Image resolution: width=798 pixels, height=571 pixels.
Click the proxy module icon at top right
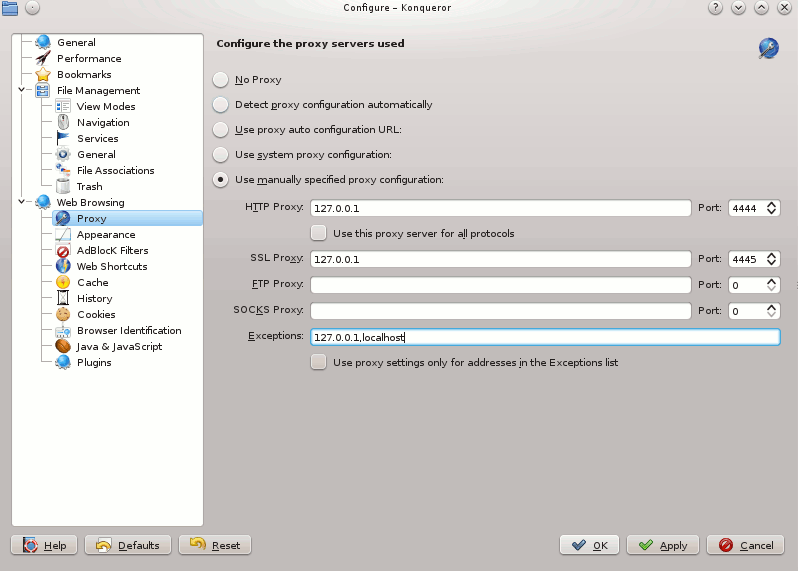pos(768,48)
